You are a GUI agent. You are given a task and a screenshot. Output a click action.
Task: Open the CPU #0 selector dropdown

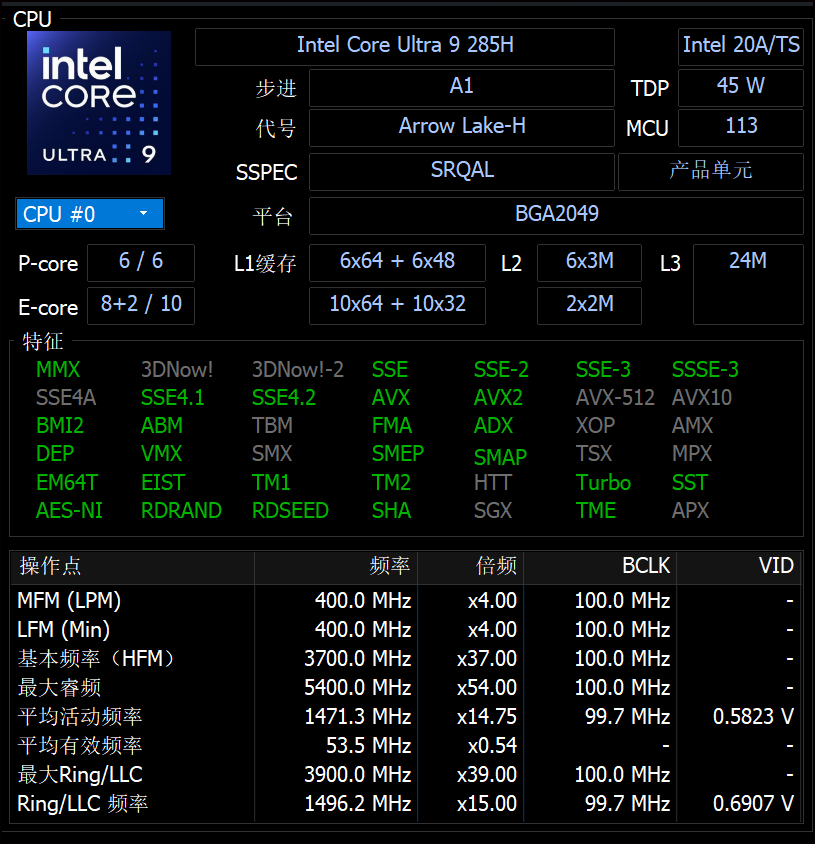click(x=90, y=214)
